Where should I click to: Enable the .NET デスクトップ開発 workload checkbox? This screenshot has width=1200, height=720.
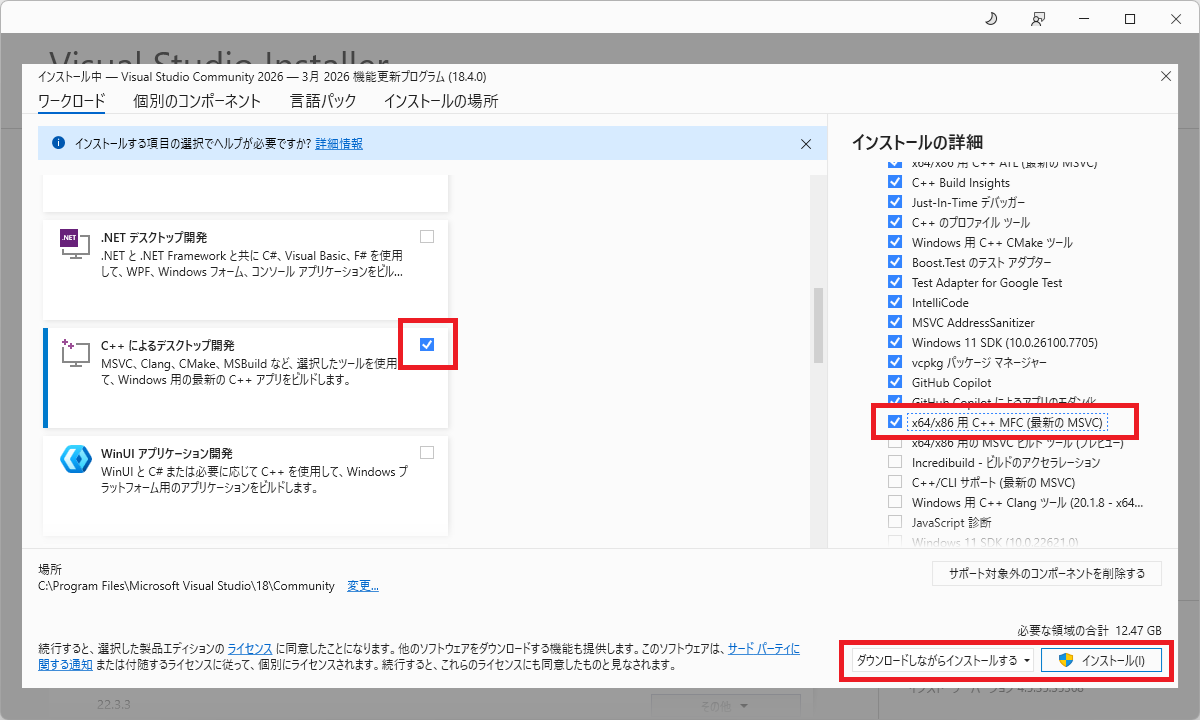pos(427,237)
